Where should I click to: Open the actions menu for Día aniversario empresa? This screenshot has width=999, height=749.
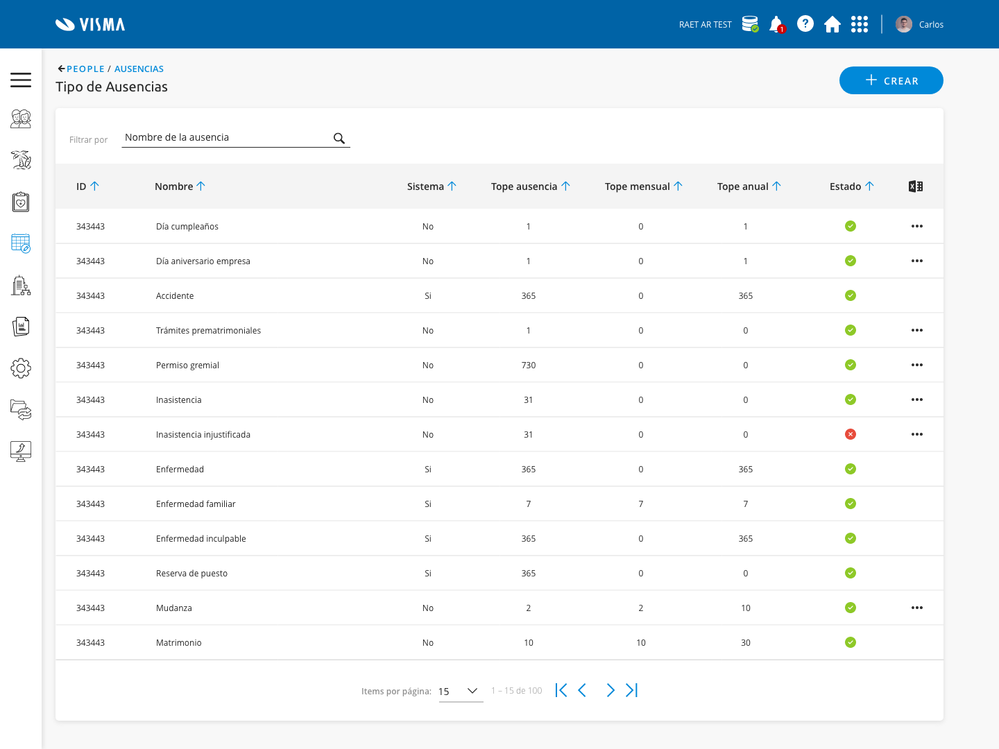click(x=917, y=261)
